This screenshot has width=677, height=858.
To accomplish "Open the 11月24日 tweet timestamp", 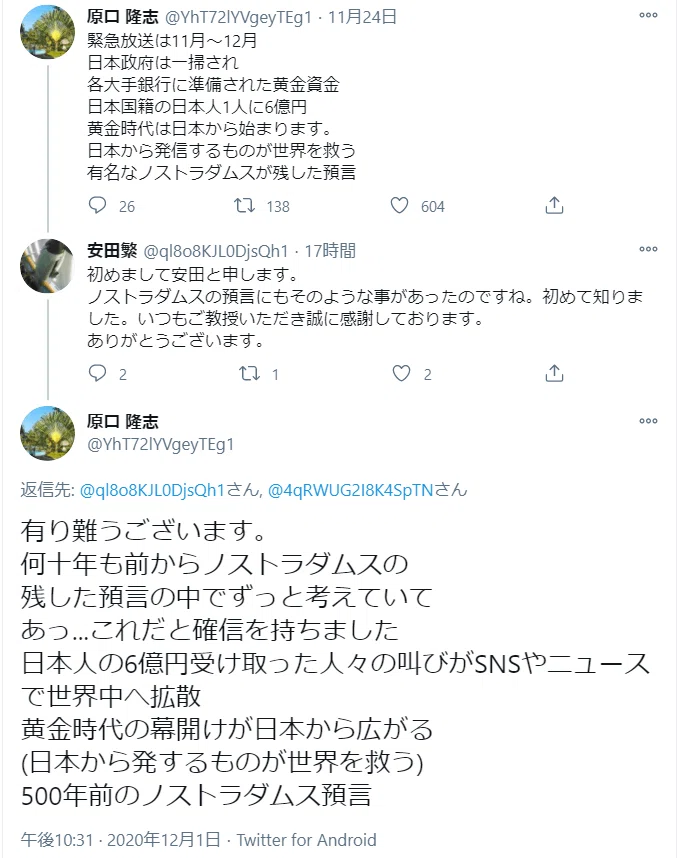I will [x=362, y=17].
